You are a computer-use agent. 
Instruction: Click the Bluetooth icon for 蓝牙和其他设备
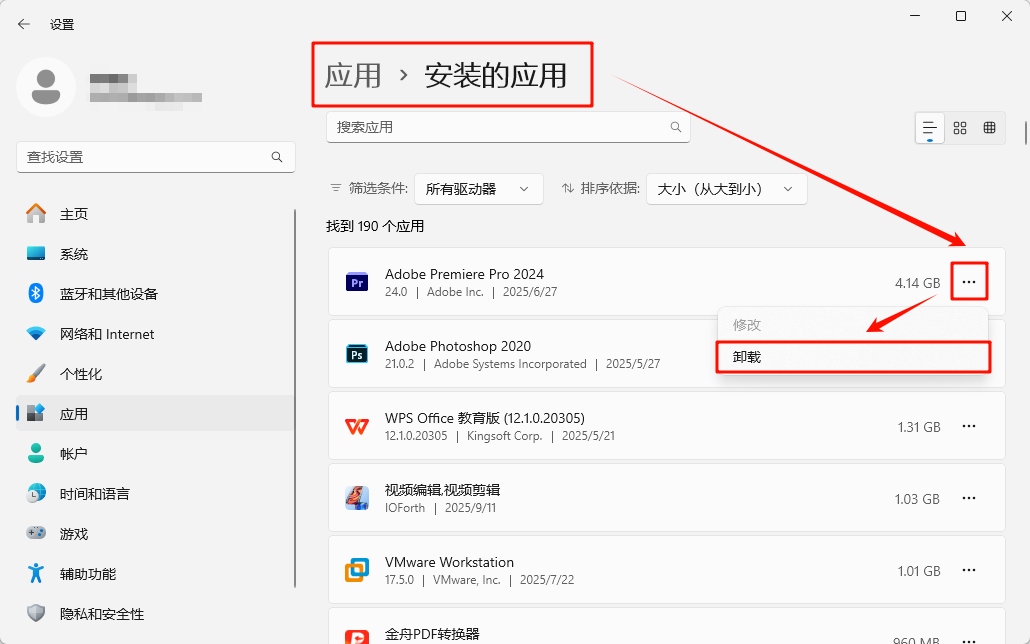(36, 294)
